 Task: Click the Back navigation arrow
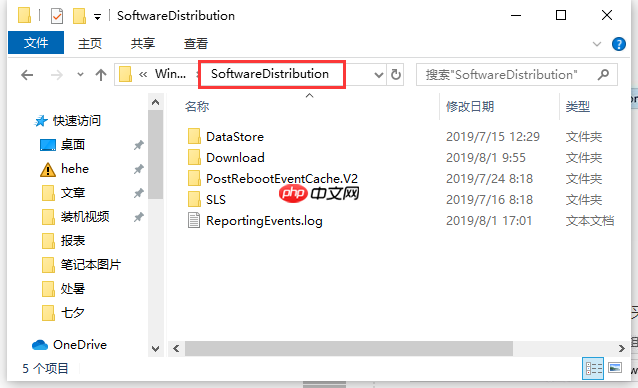click(x=27, y=75)
